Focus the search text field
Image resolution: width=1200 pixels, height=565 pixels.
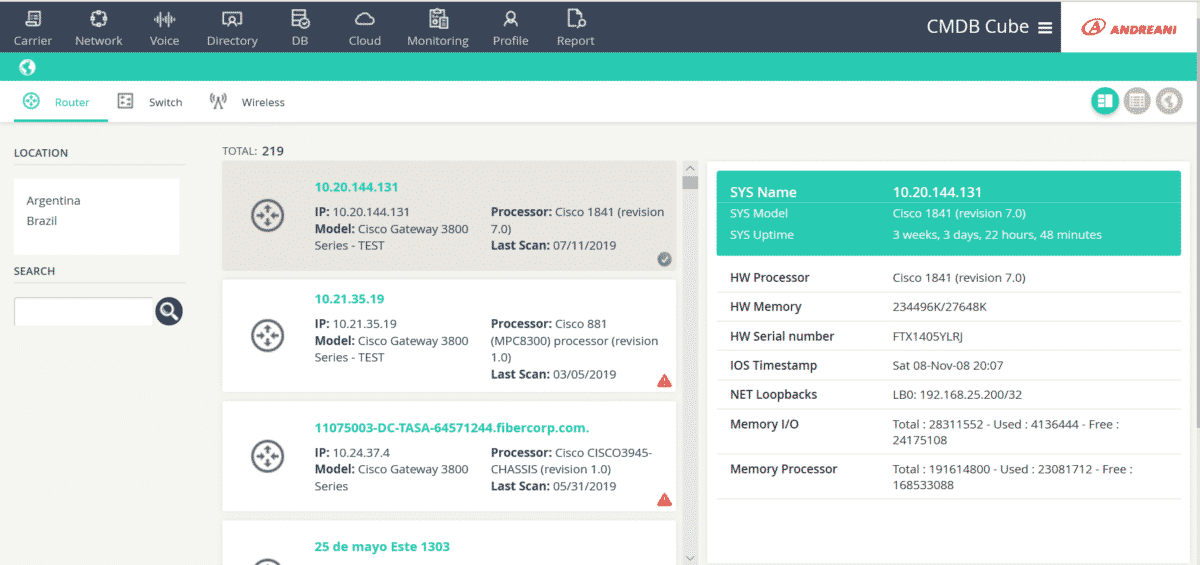84,311
